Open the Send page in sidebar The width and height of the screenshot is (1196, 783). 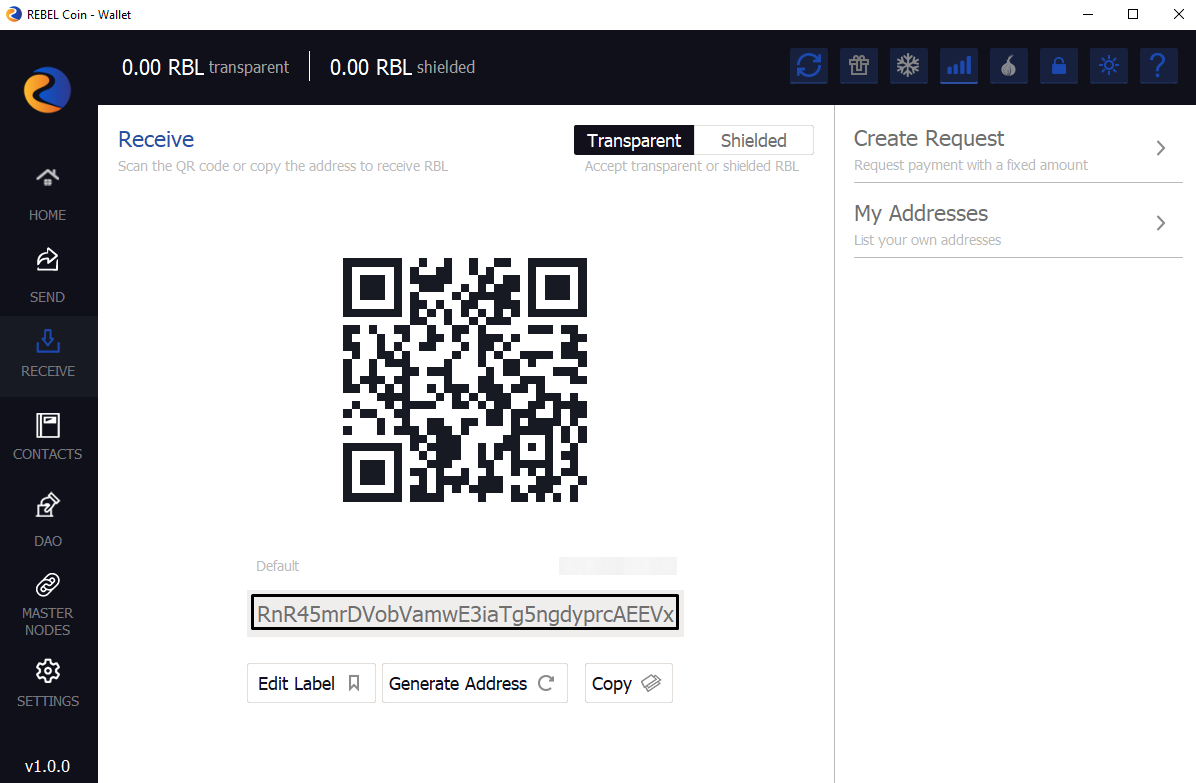coord(47,276)
